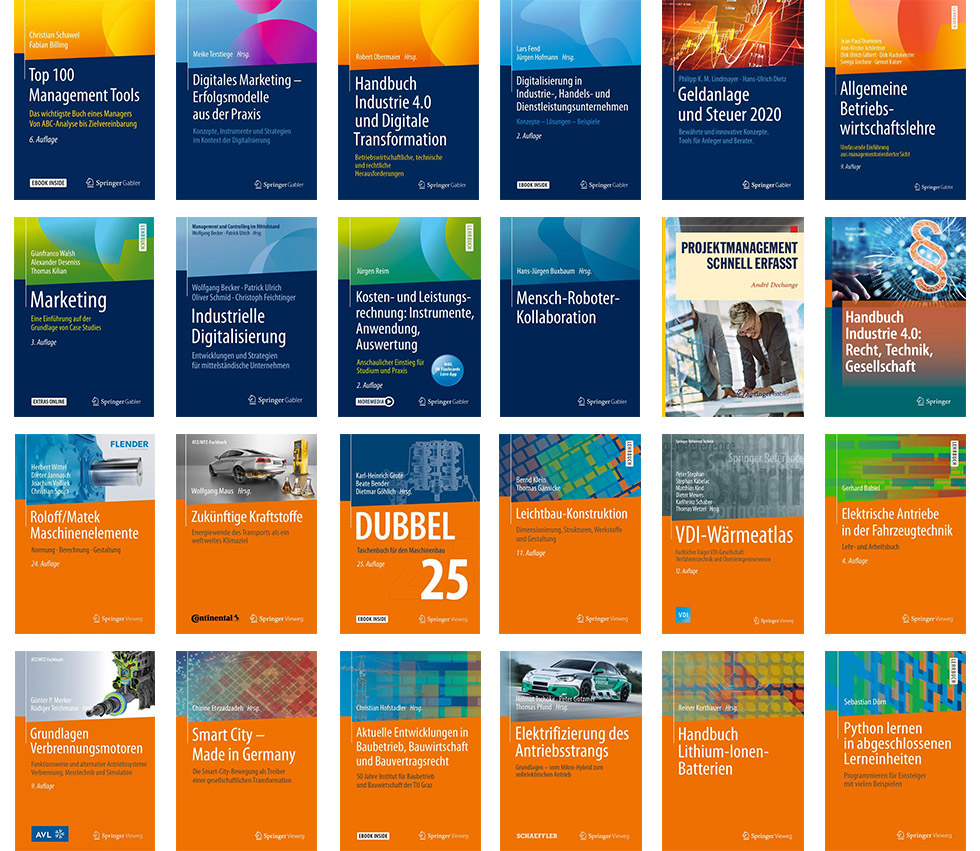Click the MOREMEDIA badge on Kosten- und Leistungsrechnung
The width and height of the screenshot is (980, 851).
tap(376, 401)
